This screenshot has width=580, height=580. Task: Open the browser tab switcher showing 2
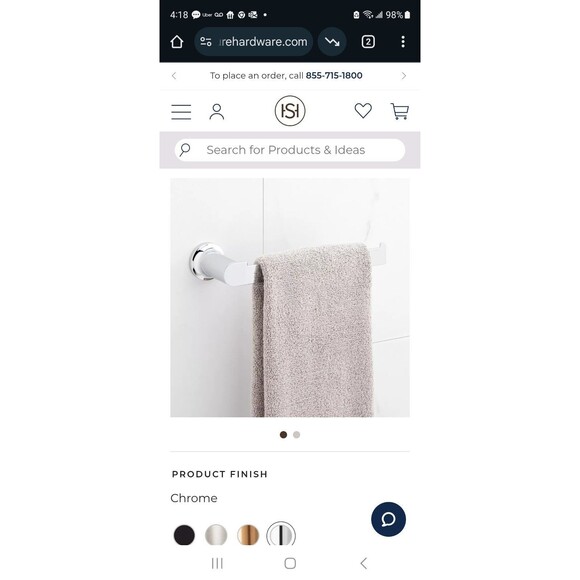pyautogui.click(x=368, y=42)
